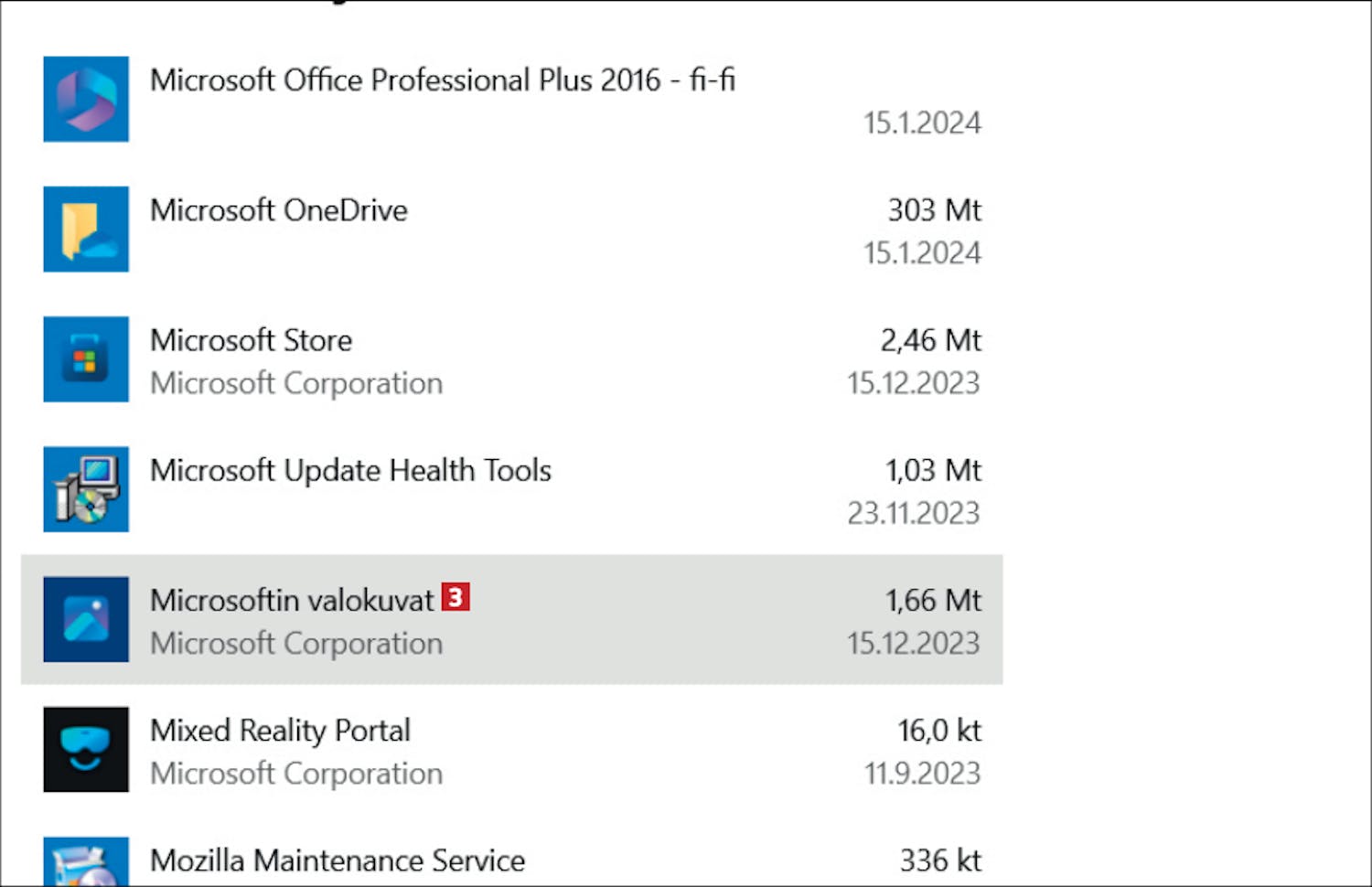Select the Microsoftin valokuvat app name
Image resolution: width=1372 pixels, height=887 pixels.
tap(292, 601)
